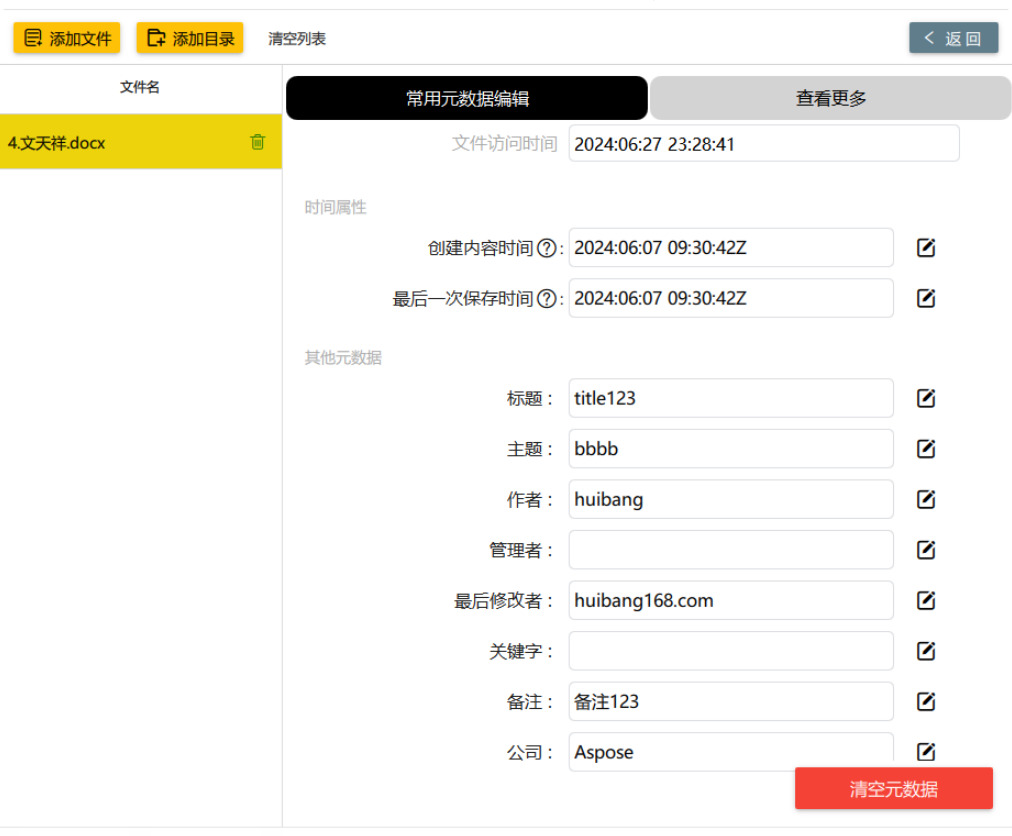Click the 主题 field containing bbbb

[731, 448]
